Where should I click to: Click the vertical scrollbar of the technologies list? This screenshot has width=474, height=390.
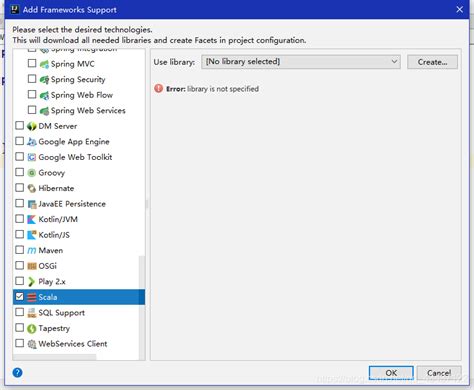tap(142, 307)
